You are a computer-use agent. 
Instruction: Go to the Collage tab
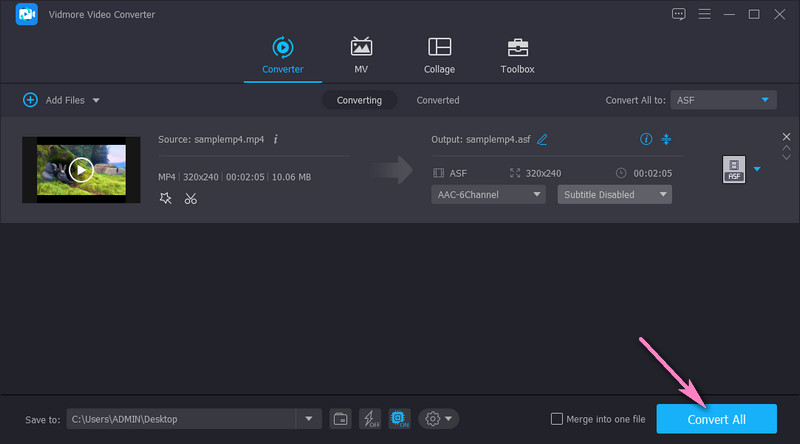439,56
